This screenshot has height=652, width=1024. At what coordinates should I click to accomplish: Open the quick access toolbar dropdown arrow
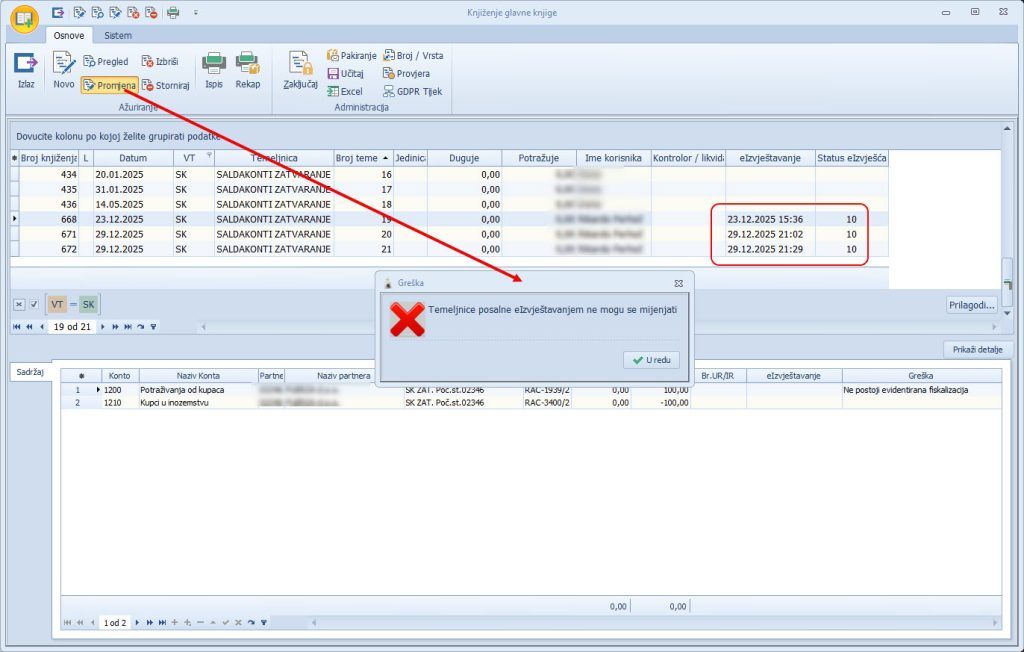(196, 12)
